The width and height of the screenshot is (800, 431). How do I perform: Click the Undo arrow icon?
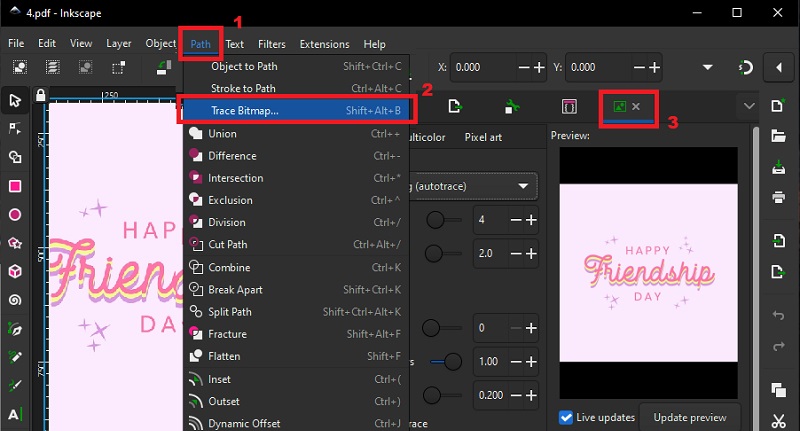pos(778,316)
